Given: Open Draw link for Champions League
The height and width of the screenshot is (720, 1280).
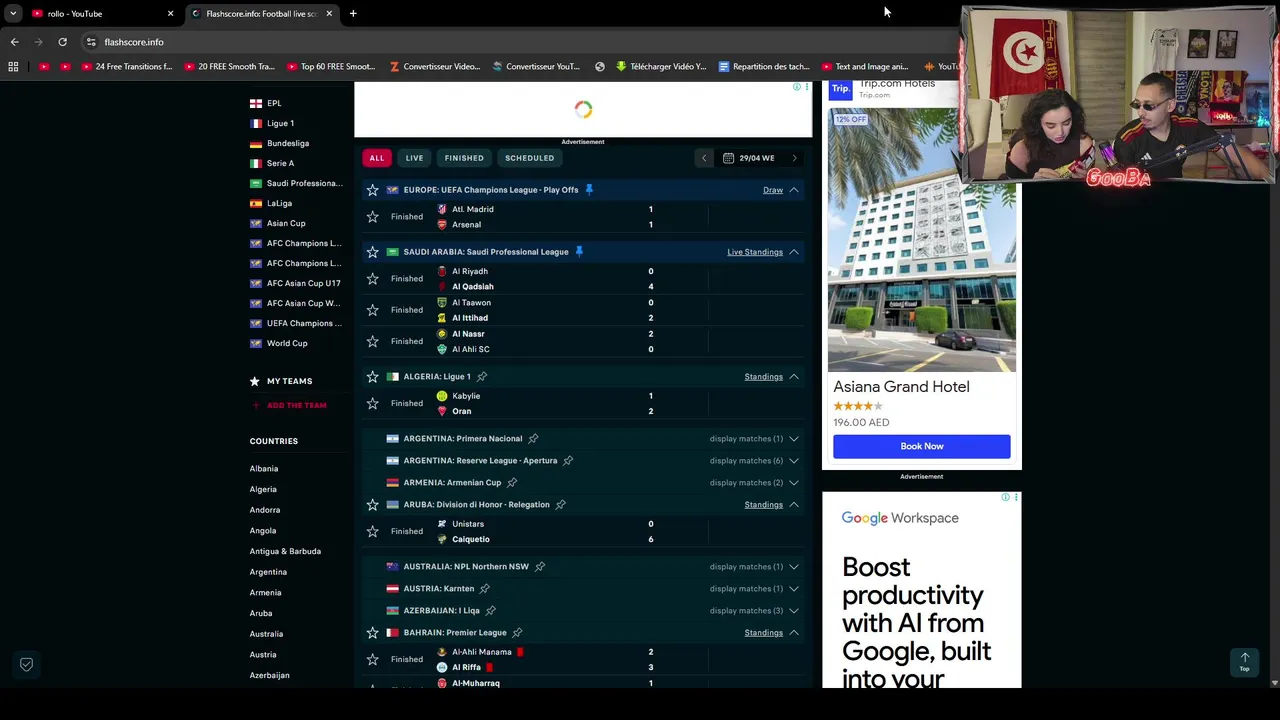Looking at the screenshot, I should pyautogui.click(x=773, y=190).
